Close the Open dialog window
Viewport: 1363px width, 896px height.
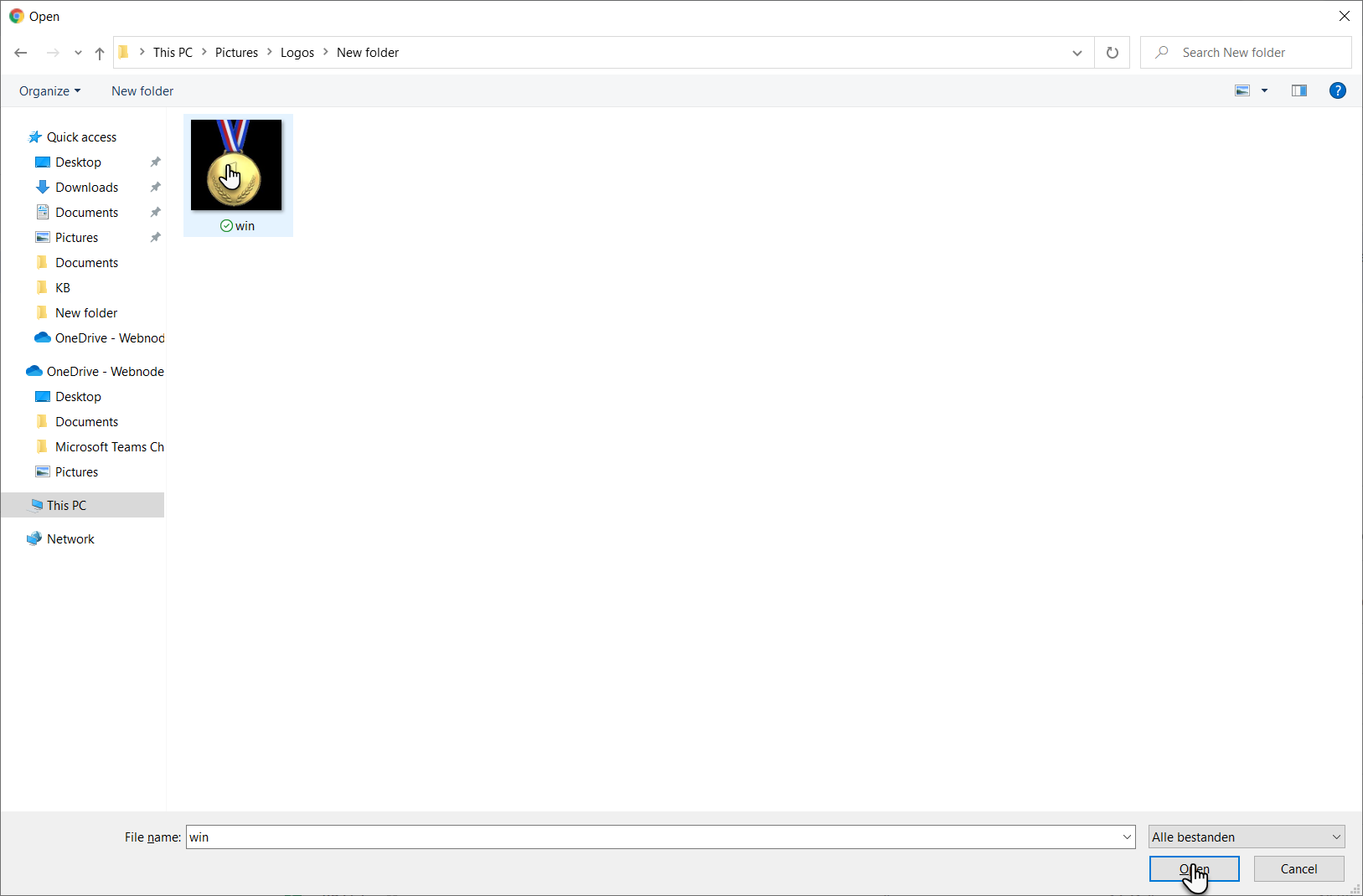(x=1345, y=16)
